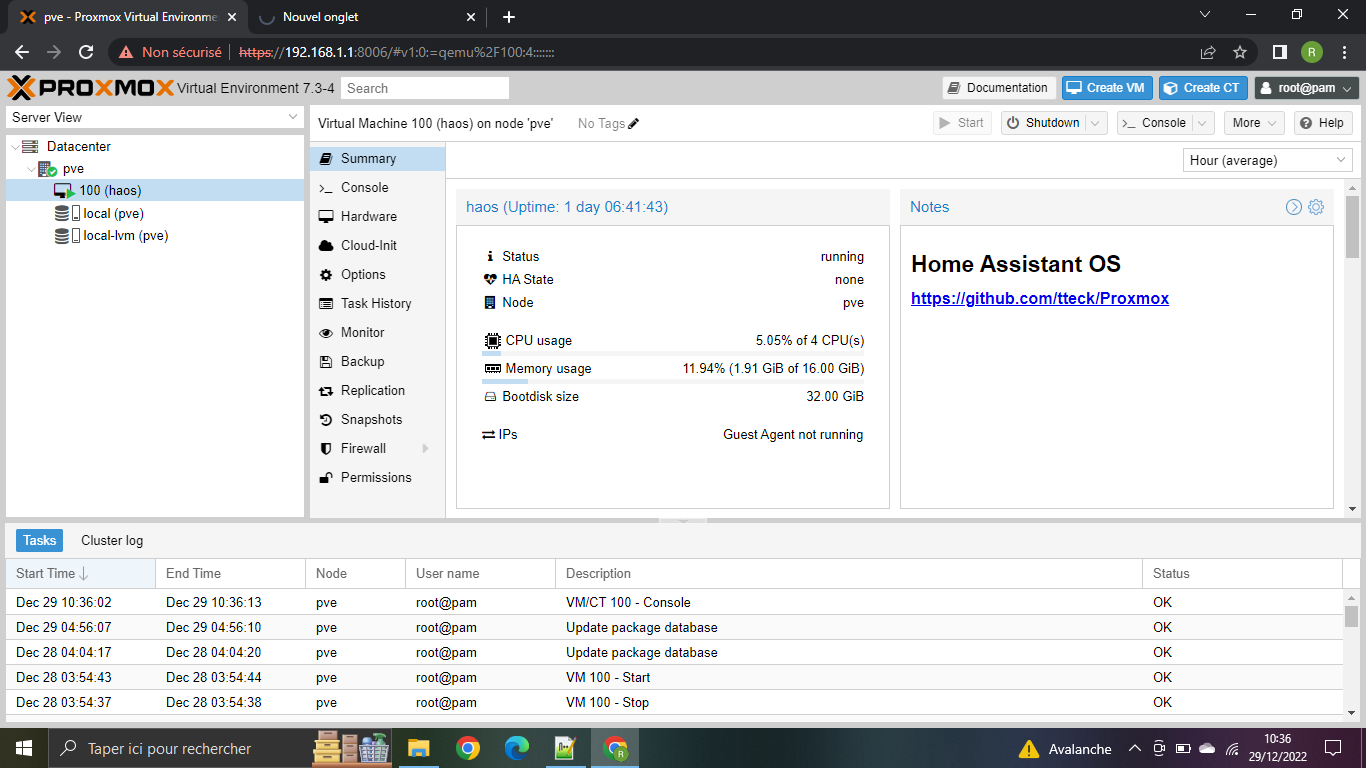Open the Permissions section

tap(377, 477)
